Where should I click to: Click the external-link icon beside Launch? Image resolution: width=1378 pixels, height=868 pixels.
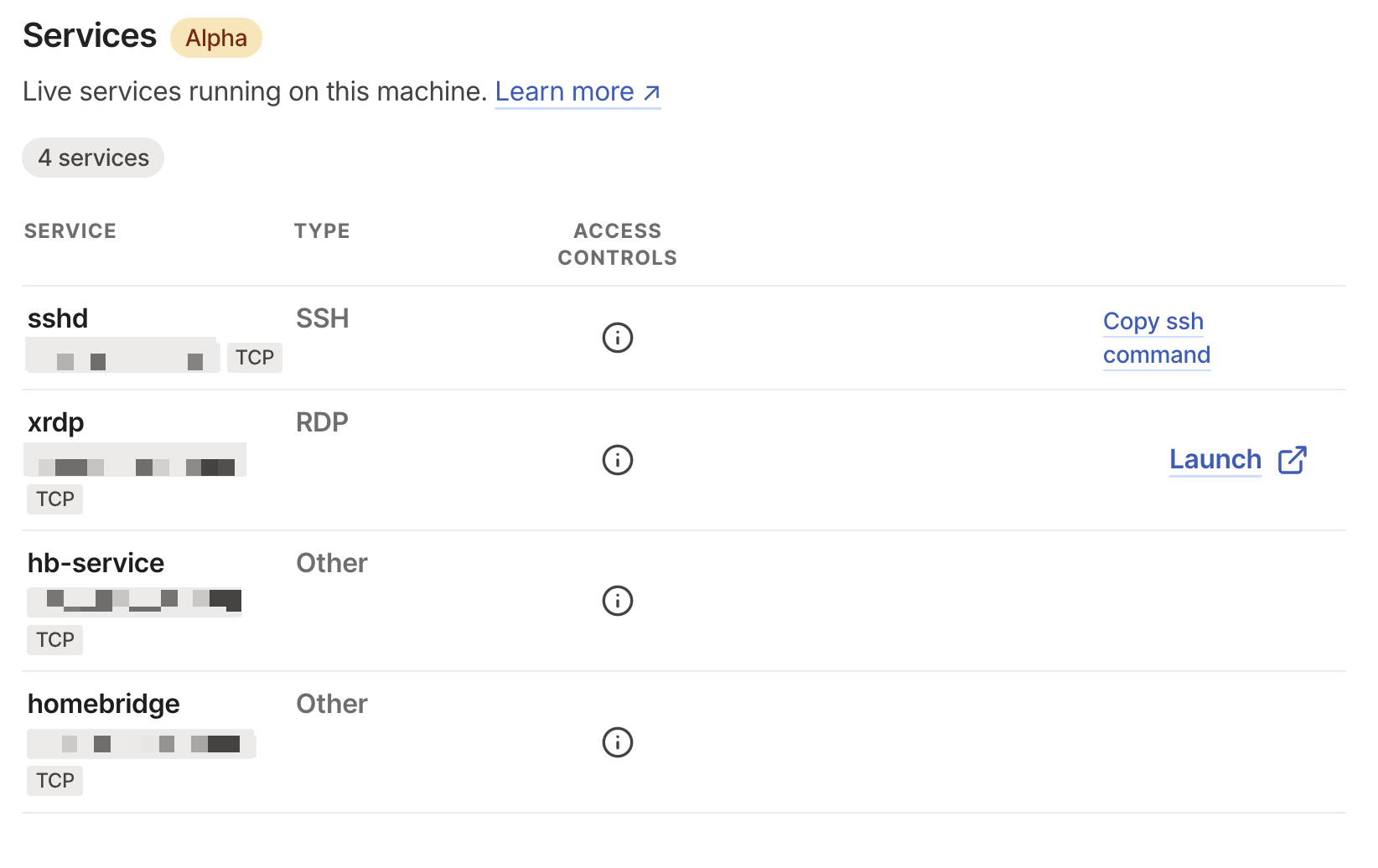[1292, 460]
